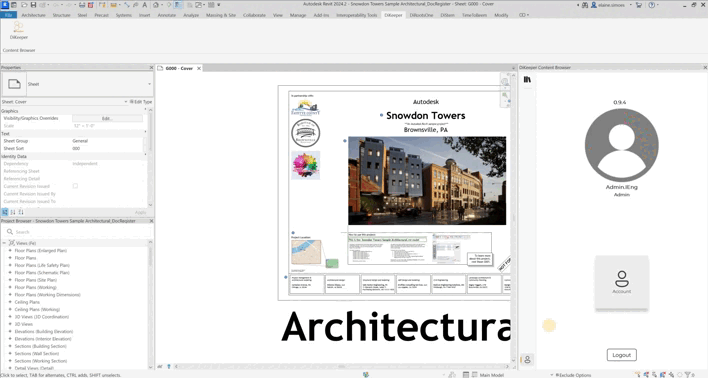
Task: Select Floor Plans (Site Plan) in Project Browser
Action: coord(36,280)
